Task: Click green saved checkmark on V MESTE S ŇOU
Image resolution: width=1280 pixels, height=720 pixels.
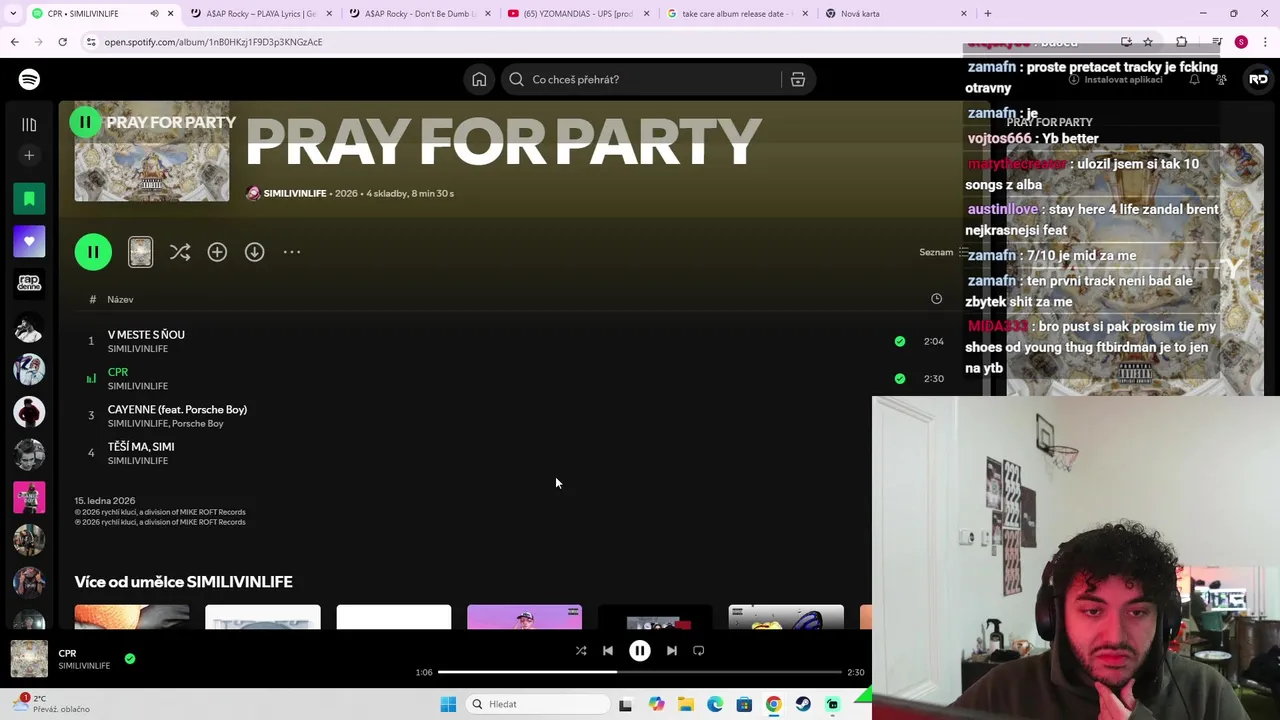Action: (x=900, y=341)
